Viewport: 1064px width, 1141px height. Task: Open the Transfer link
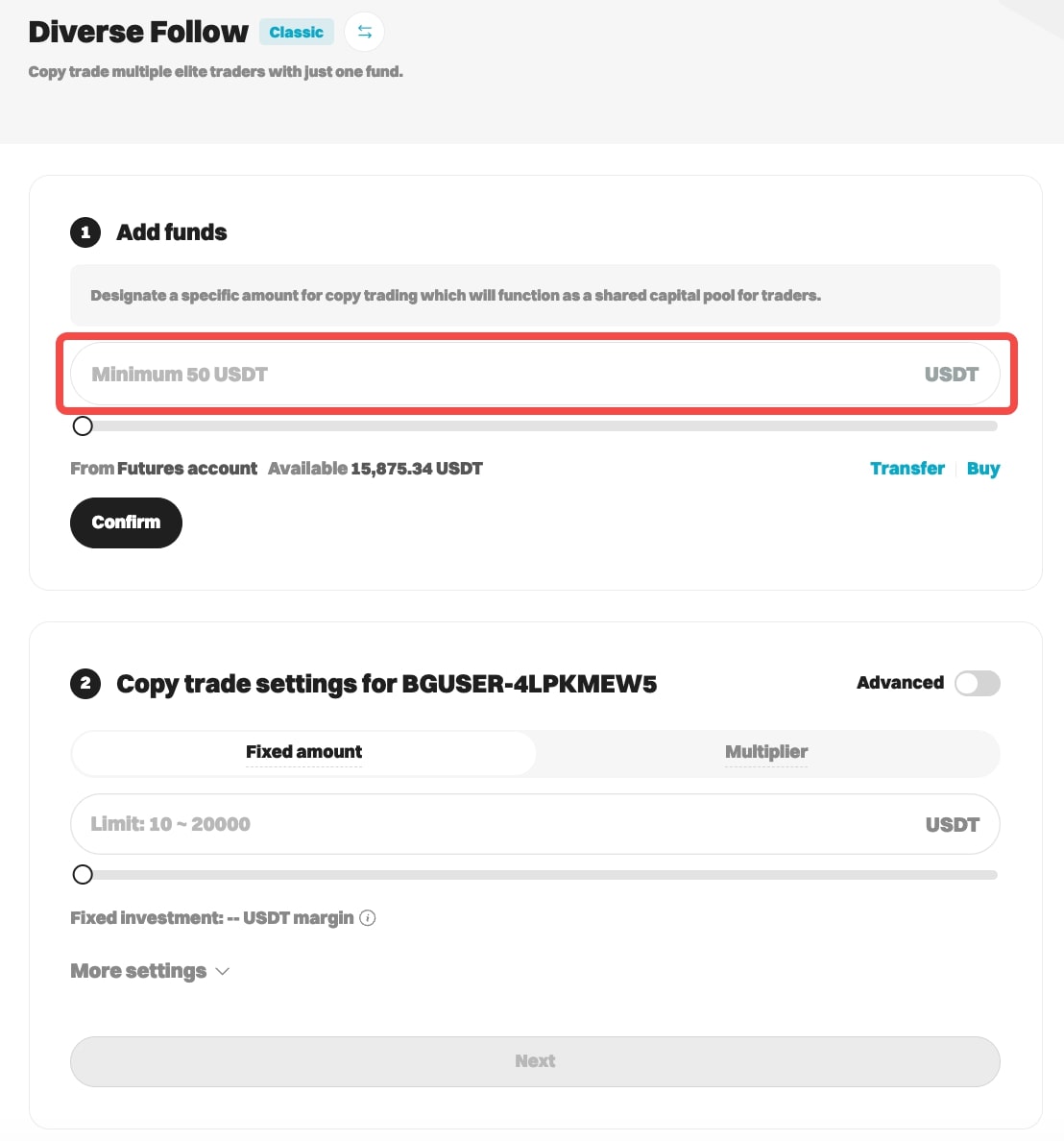pyautogui.click(x=907, y=469)
